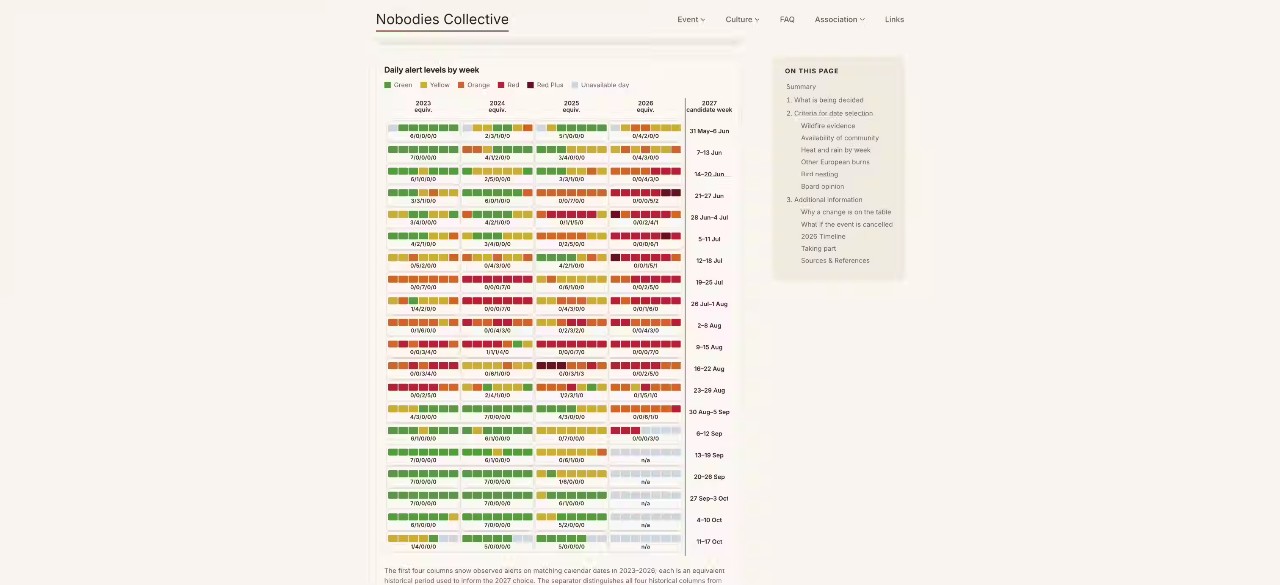1280x585 pixels.
Task: Open 'What if the event is cancelled'
Action: (847, 224)
